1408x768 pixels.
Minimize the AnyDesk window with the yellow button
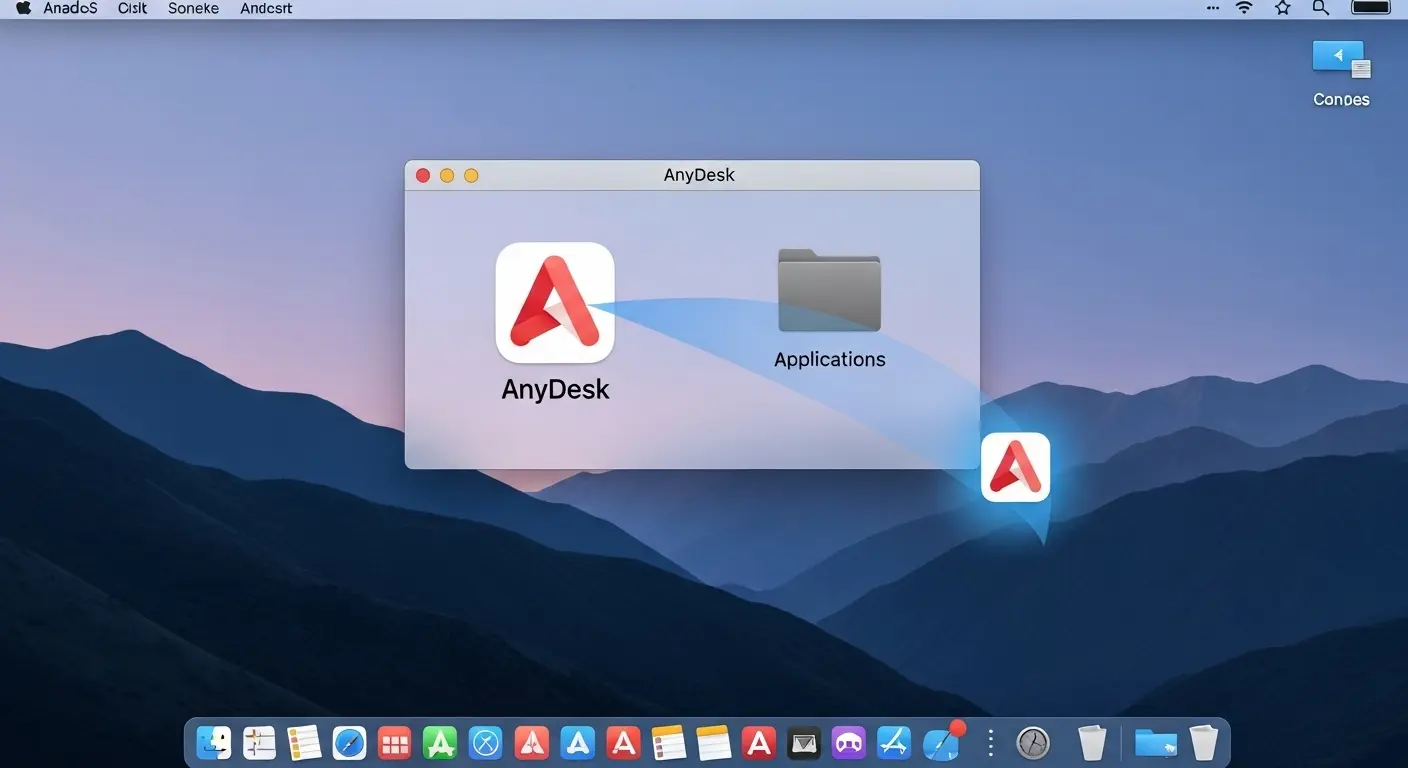coord(447,175)
